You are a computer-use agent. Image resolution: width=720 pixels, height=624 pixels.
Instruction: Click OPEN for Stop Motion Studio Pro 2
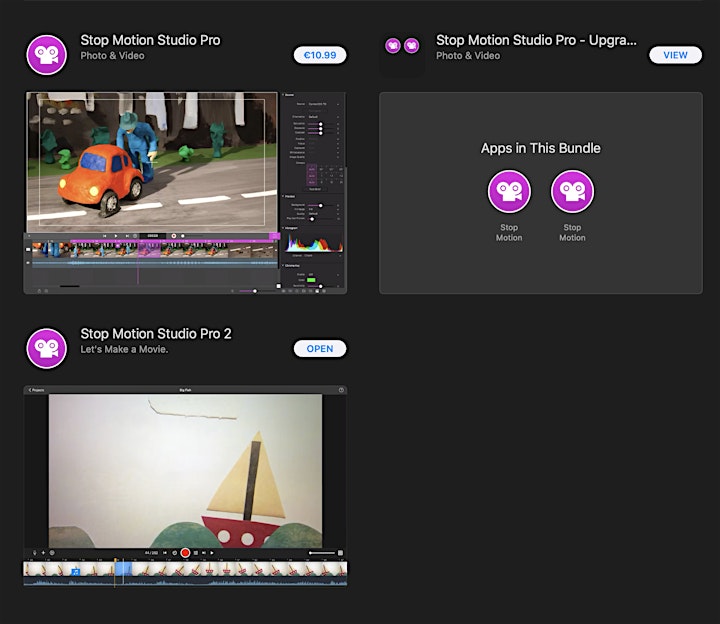(x=320, y=349)
